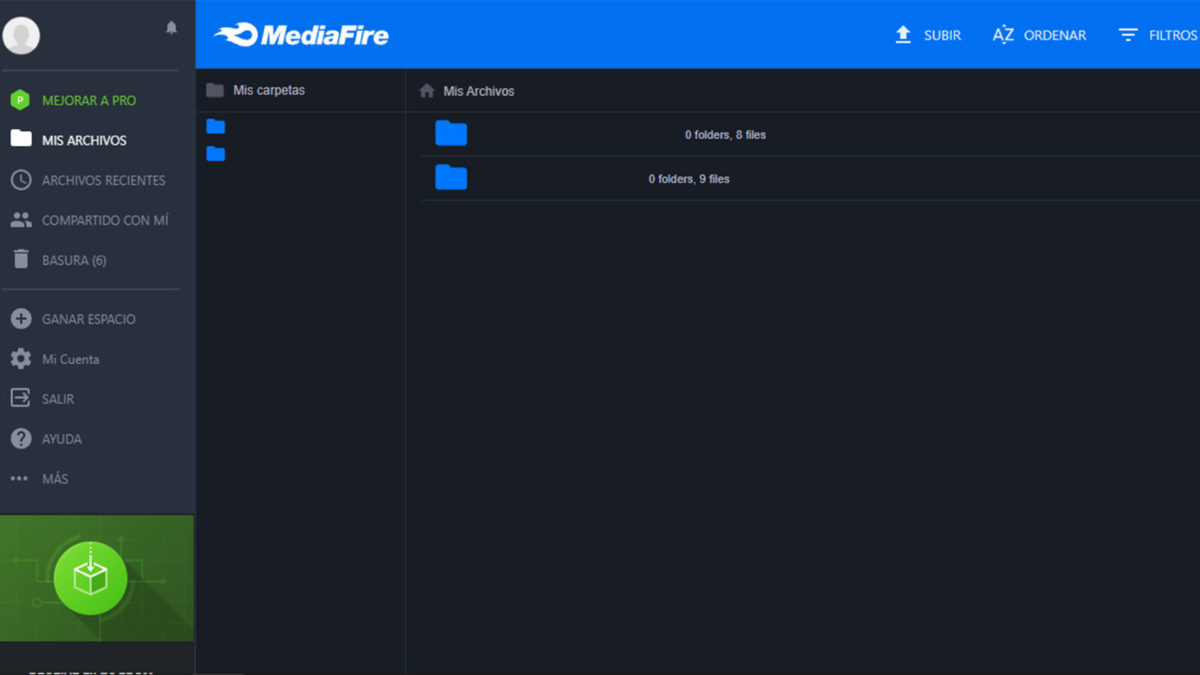Click the plus icon for GANAR ESPACIO
1200x675 pixels.
click(x=20, y=319)
